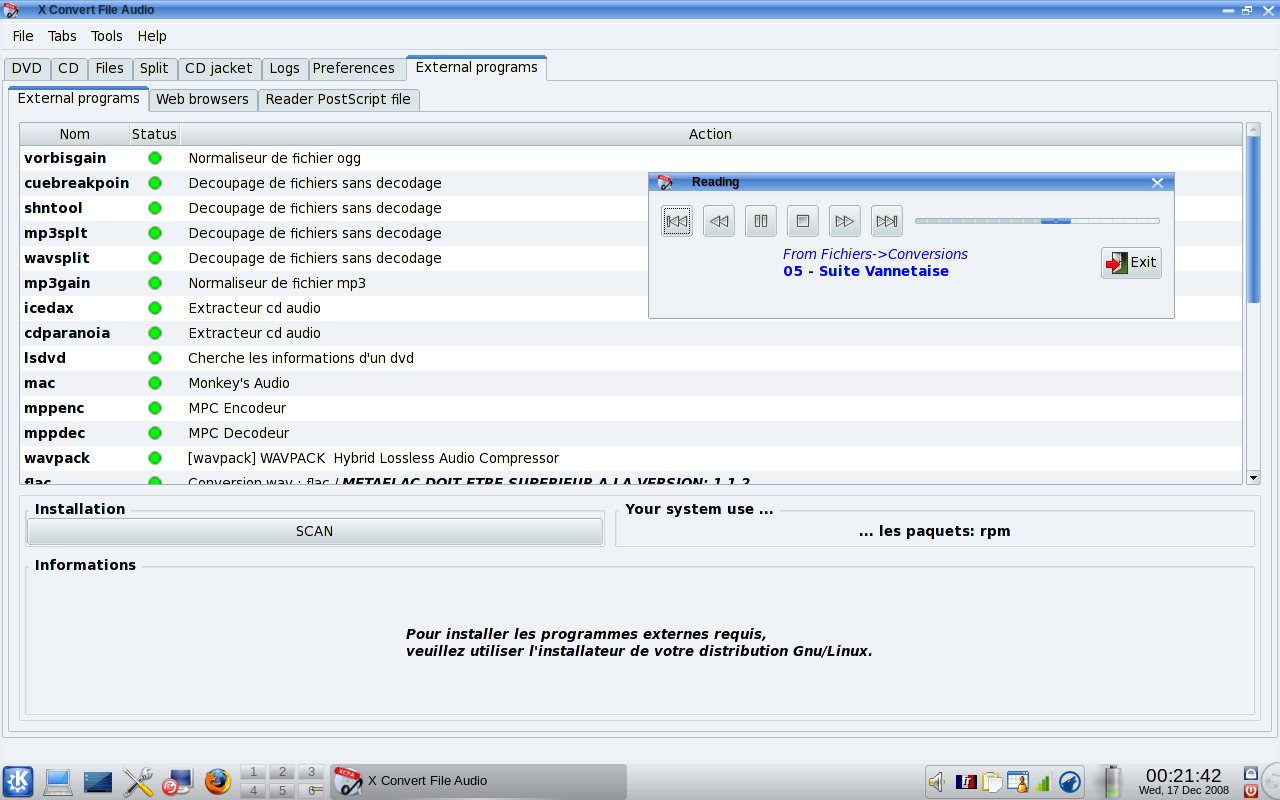Open the volume speaker tray icon
Image resolution: width=1280 pixels, height=800 pixels.
(937, 782)
